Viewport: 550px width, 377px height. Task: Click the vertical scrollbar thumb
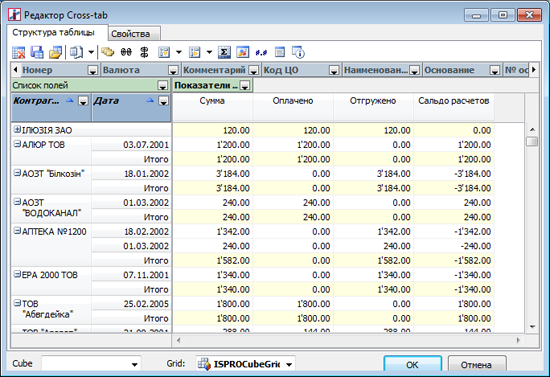[x=532, y=141]
